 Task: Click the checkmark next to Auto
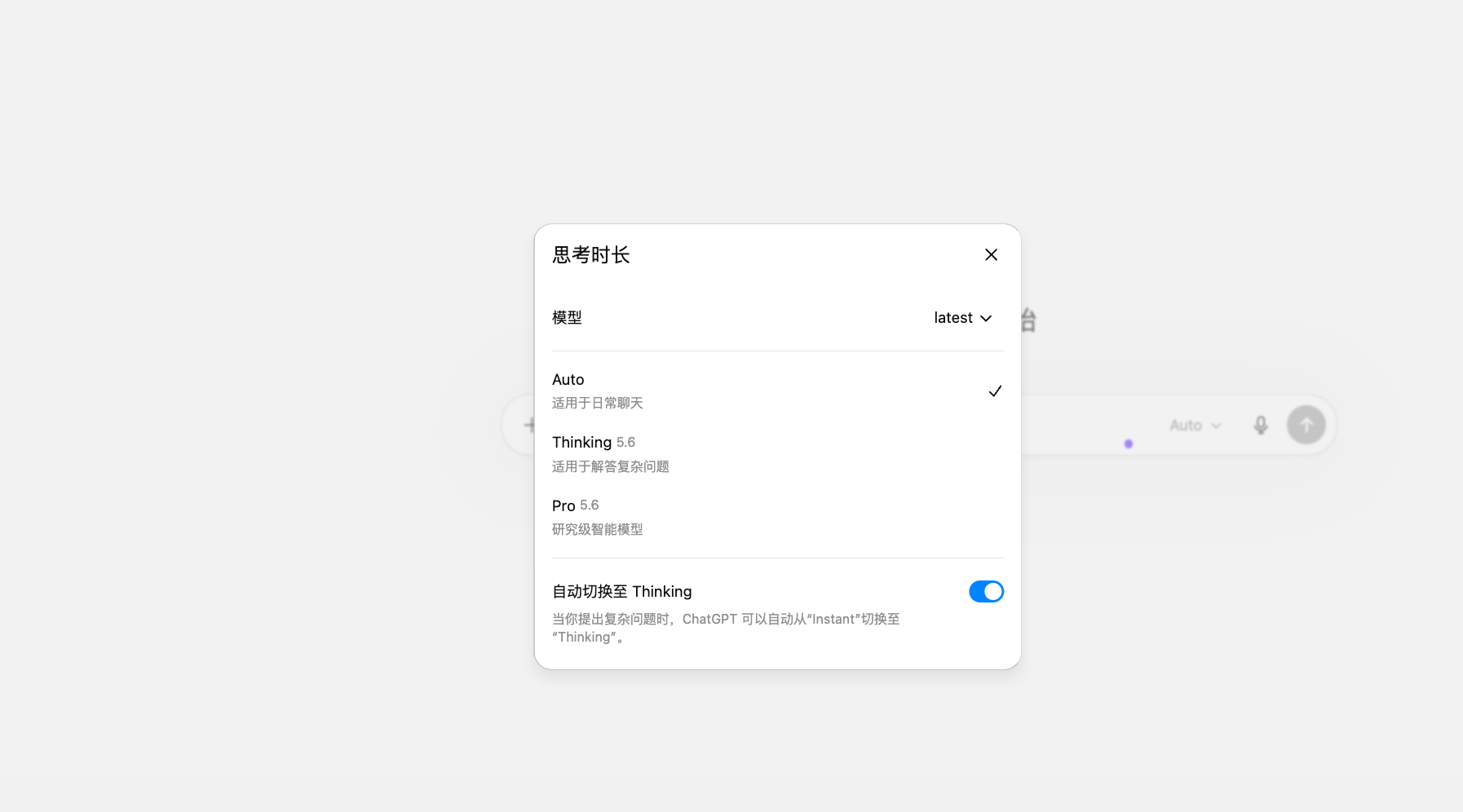[x=995, y=391]
